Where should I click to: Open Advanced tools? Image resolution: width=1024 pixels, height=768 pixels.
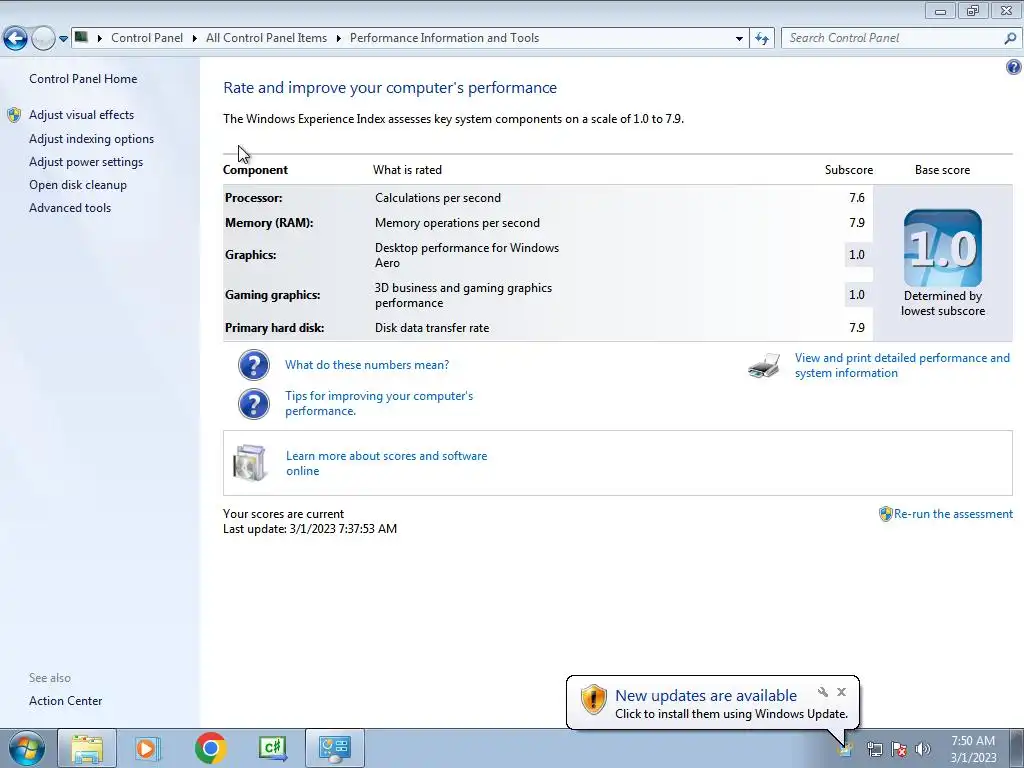click(70, 208)
